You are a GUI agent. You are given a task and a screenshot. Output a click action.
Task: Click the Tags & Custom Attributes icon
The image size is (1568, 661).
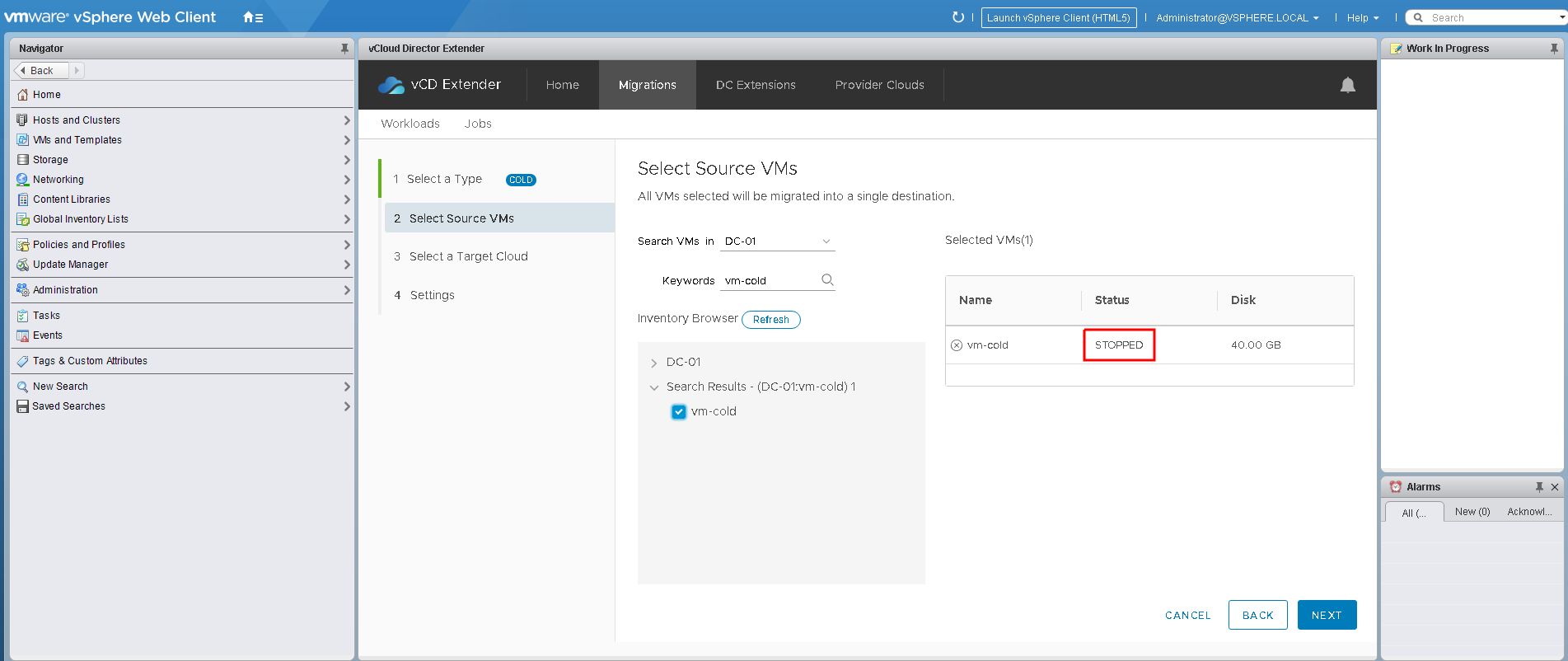(23, 361)
